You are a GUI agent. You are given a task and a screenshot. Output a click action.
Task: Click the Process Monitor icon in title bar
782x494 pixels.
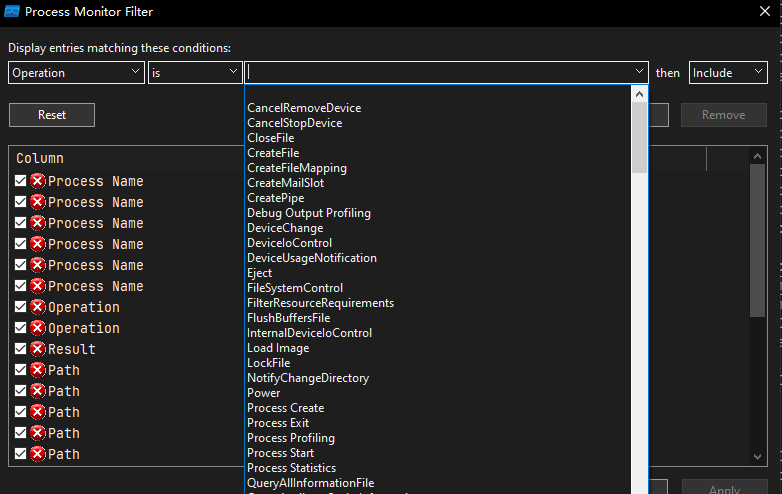tap(12, 12)
